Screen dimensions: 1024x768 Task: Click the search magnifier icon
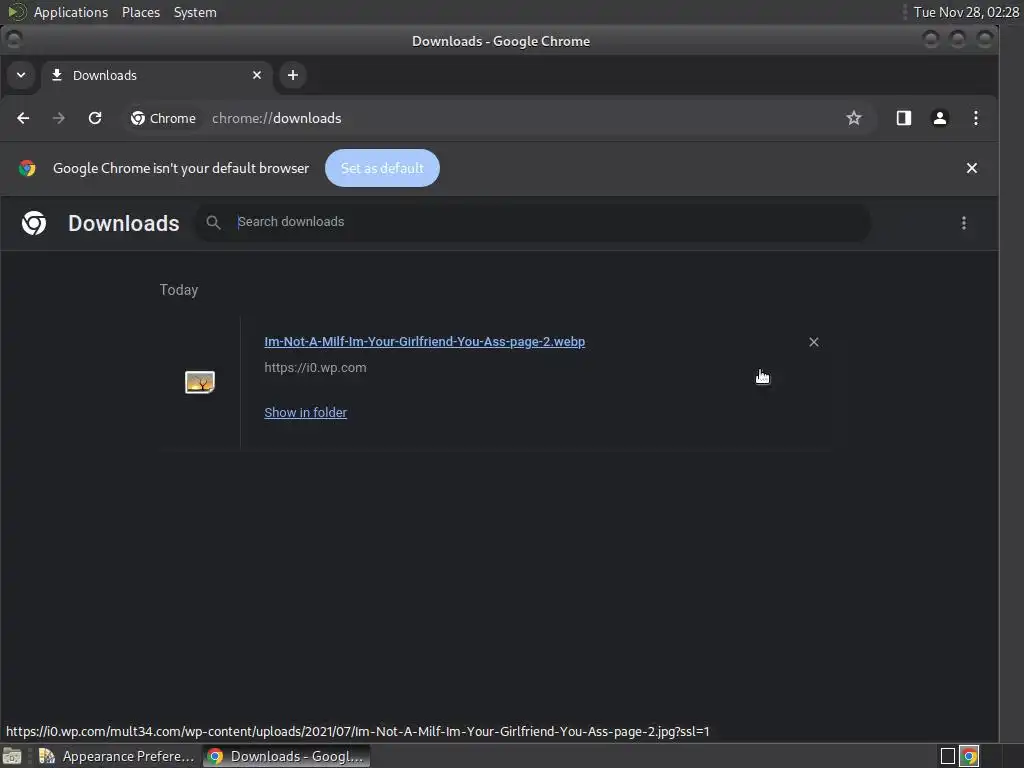(213, 223)
